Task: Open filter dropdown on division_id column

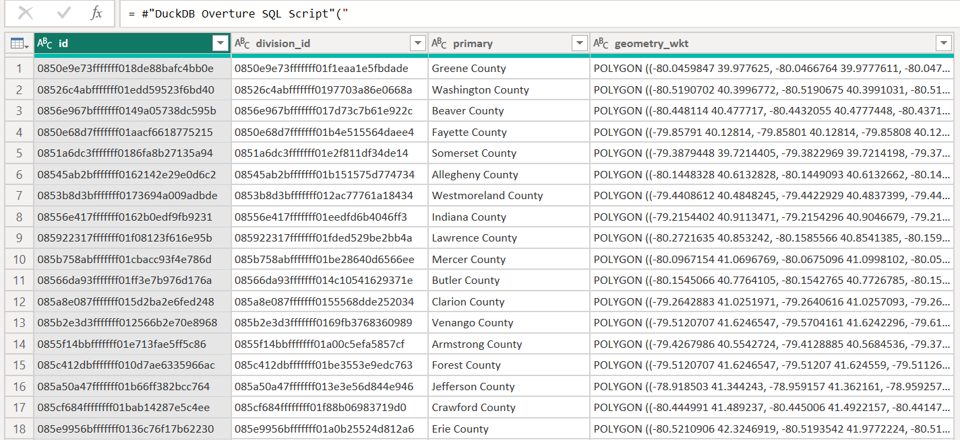Action: pos(418,43)
